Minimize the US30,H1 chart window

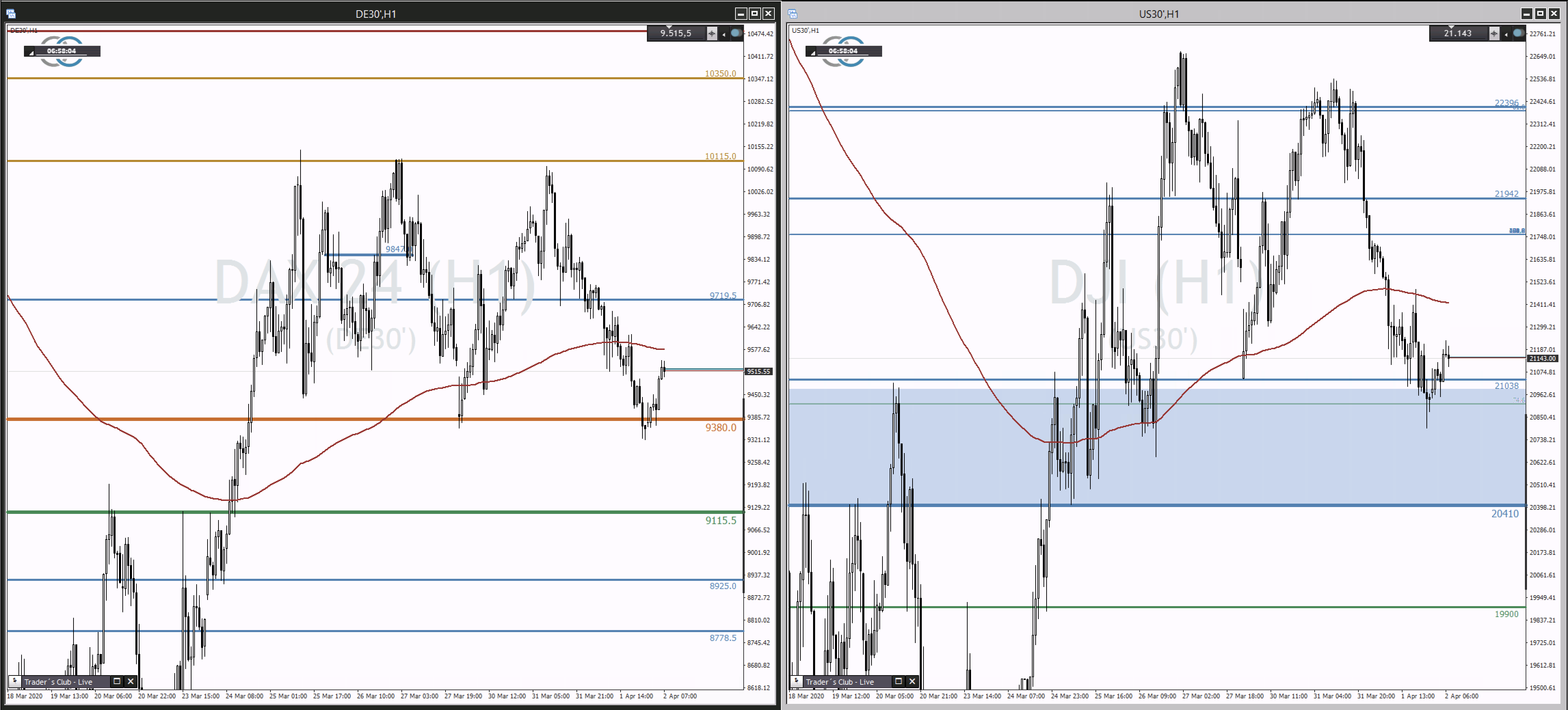[1527, 13]
